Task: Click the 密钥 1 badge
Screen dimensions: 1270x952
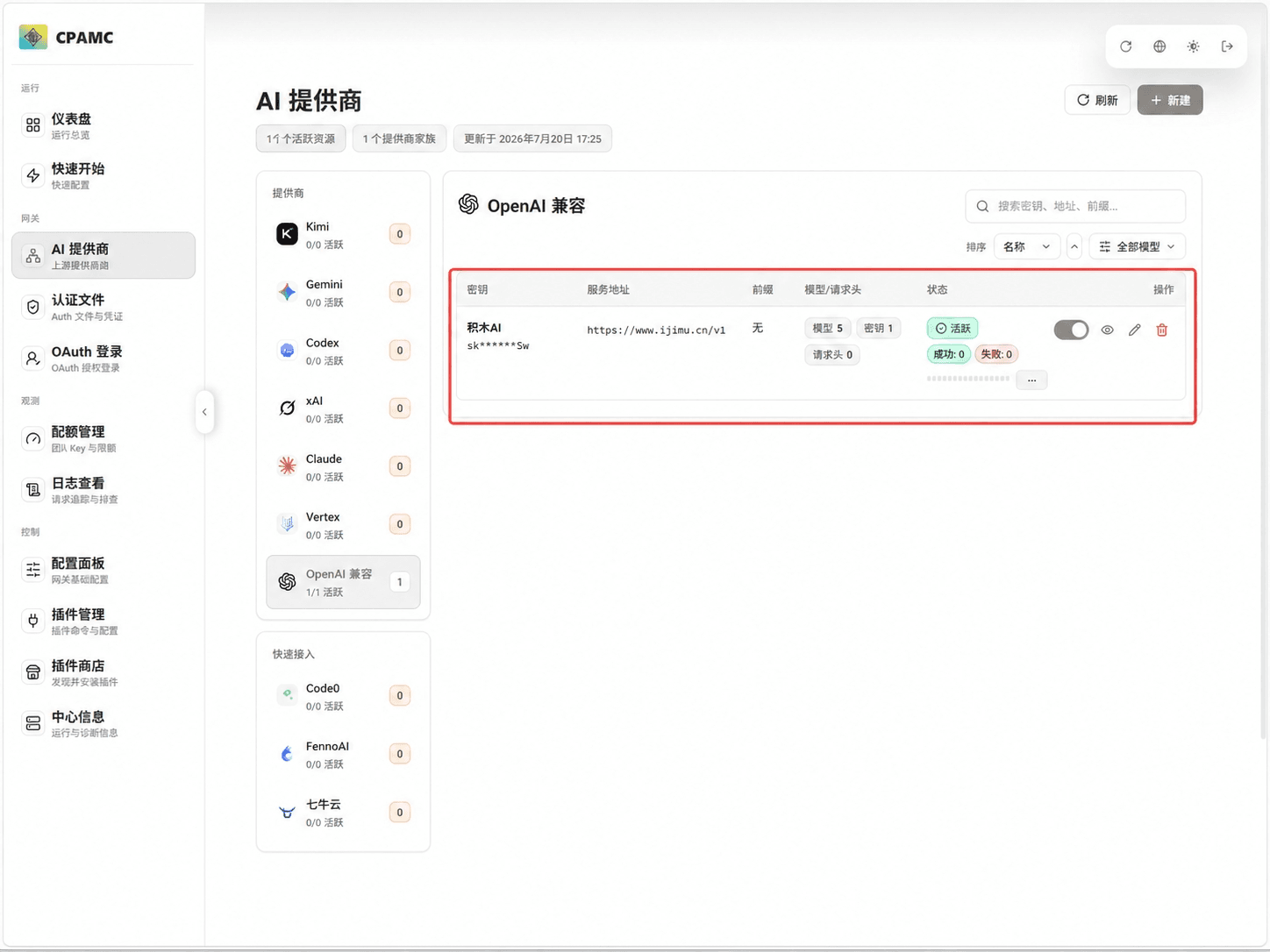Action: 878,328
